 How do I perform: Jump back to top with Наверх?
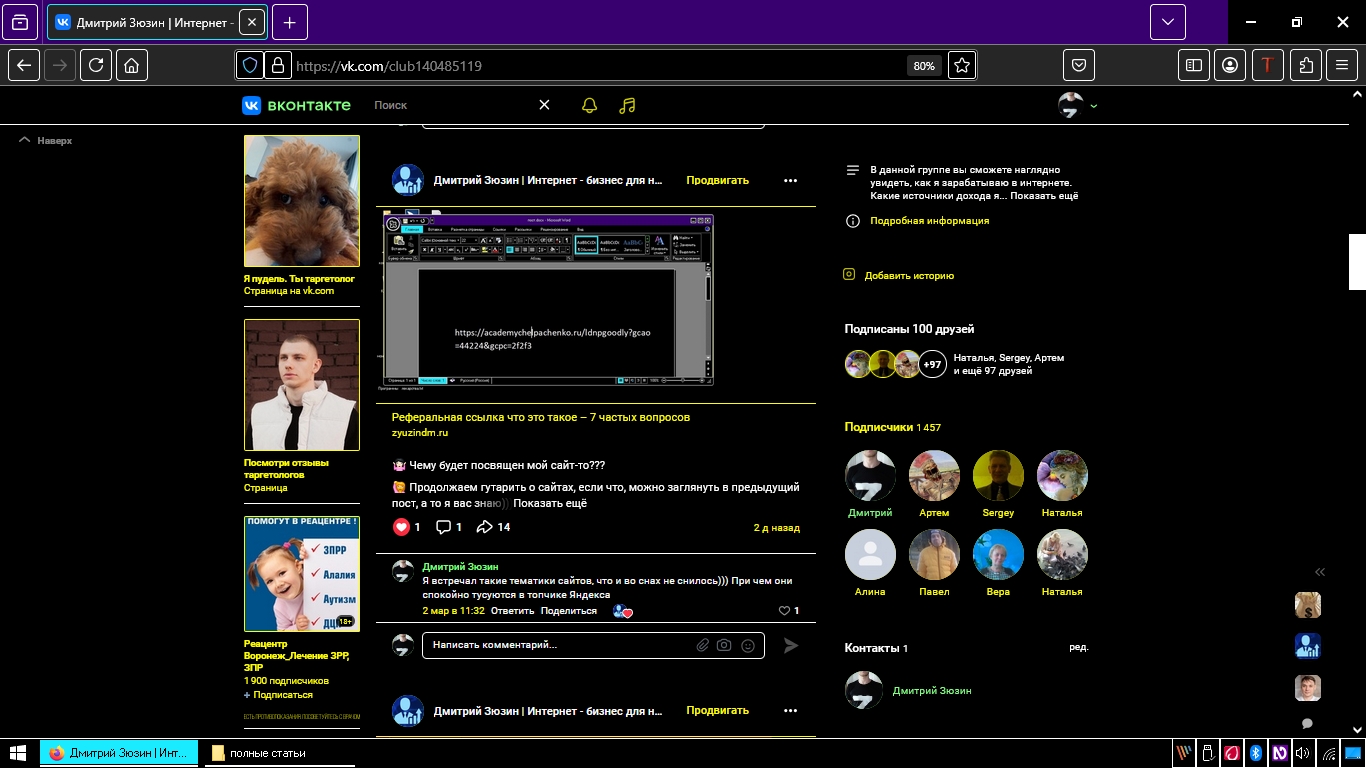coord(47,141)
